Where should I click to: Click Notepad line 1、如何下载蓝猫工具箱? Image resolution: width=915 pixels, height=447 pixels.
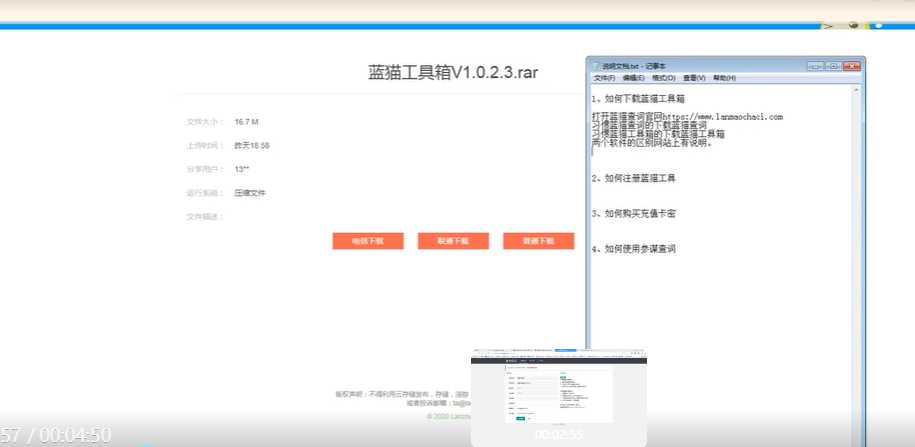[638, 99]
